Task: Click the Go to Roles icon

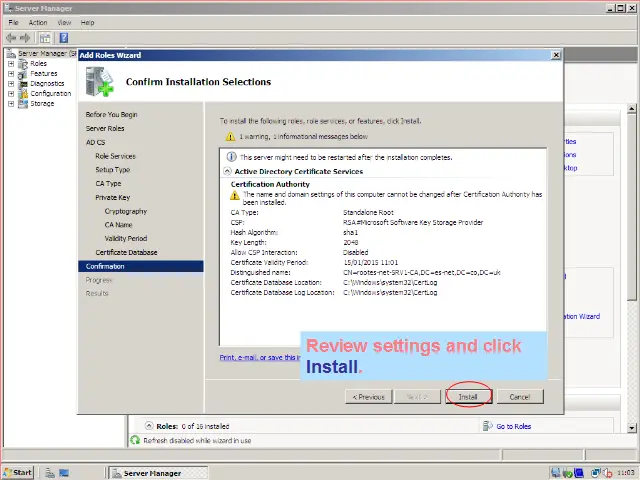Action: click(x=487, y=426)
